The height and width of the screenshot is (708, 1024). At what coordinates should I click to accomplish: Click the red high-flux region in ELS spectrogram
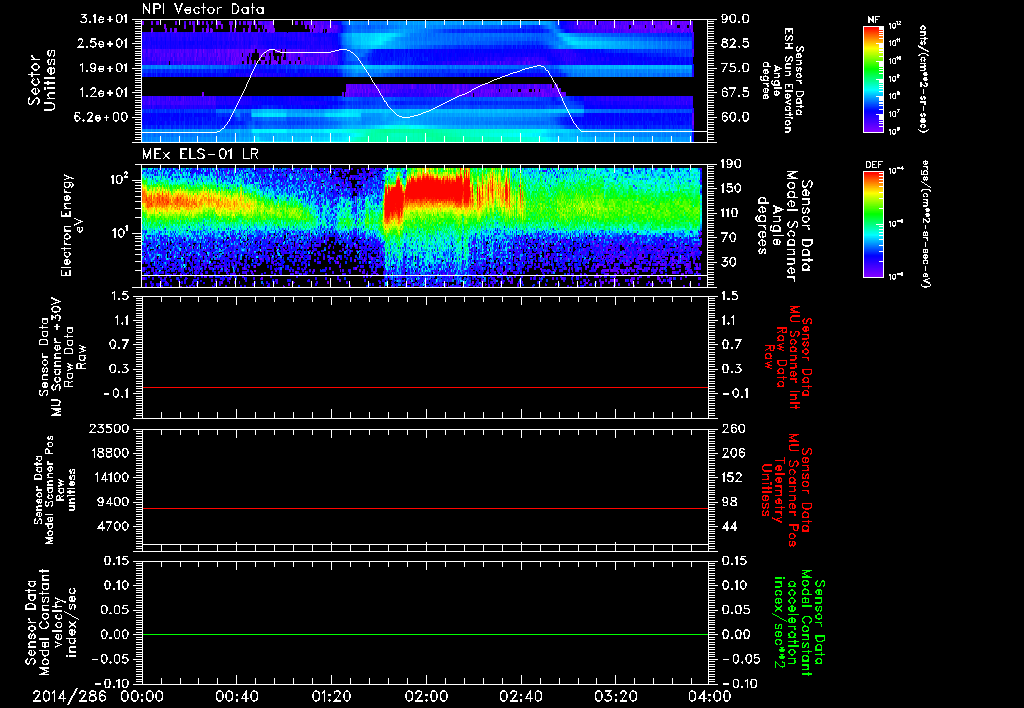(430, 190)
